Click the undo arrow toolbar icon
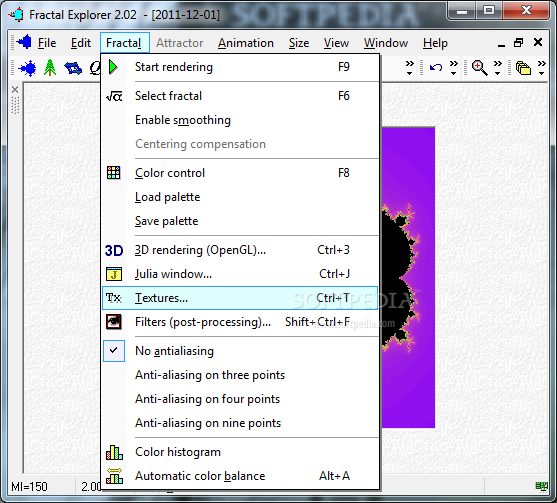 [x=436, y=67]
